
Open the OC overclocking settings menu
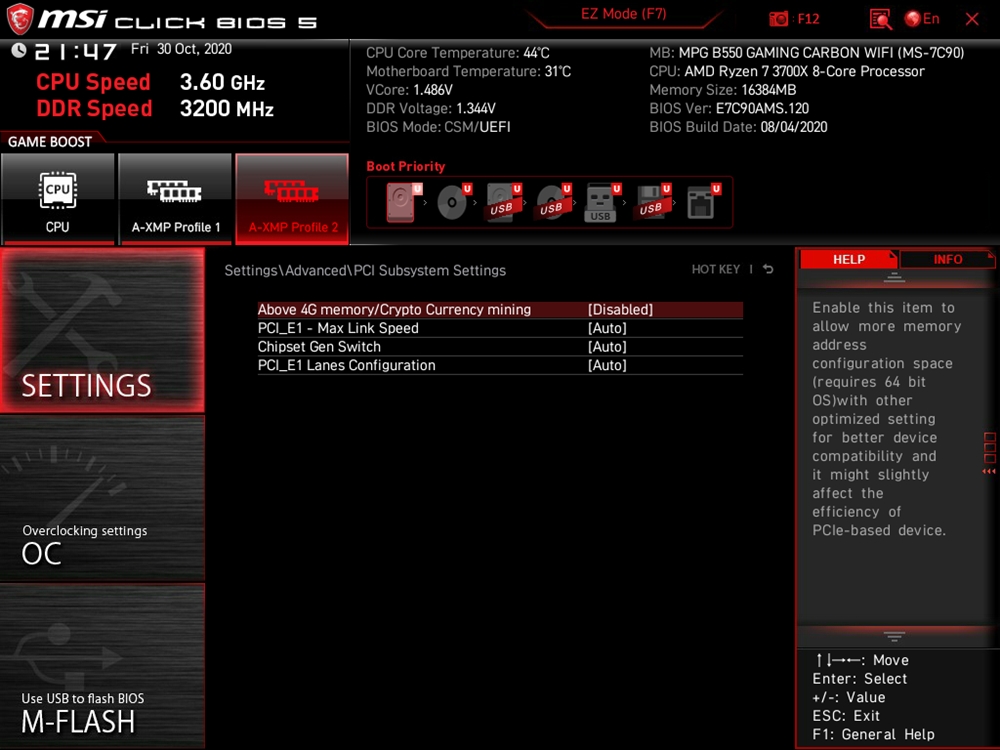(102, 498)
